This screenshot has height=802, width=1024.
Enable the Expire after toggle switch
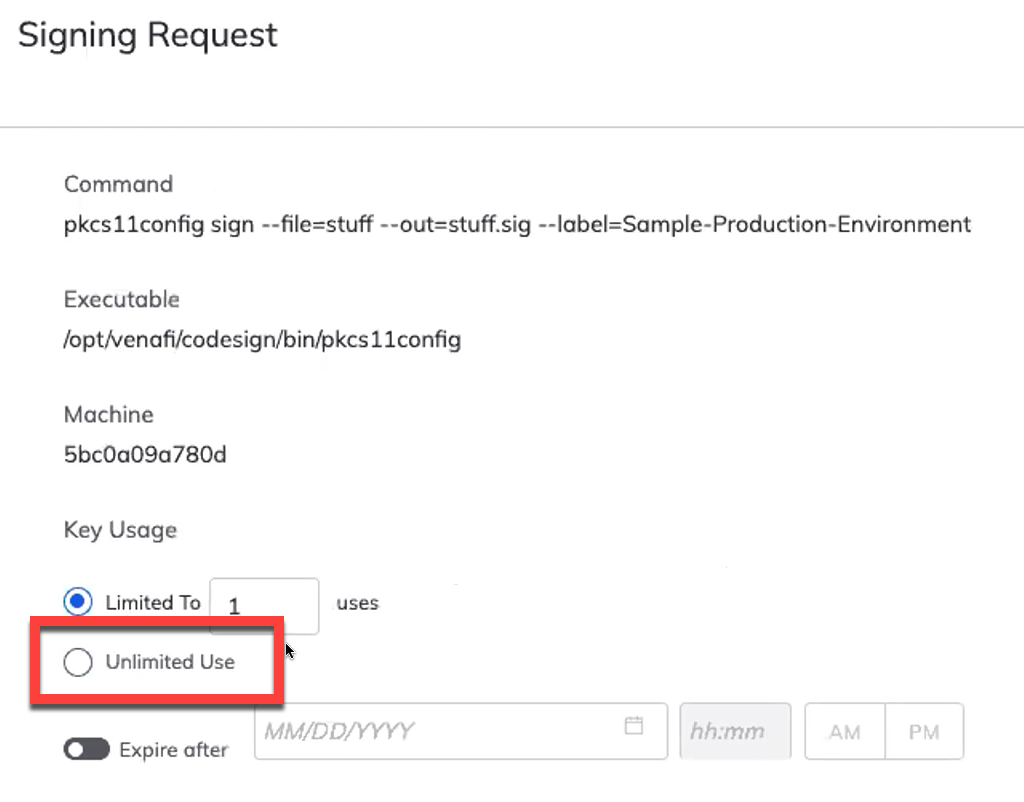[x=86, y=749]
